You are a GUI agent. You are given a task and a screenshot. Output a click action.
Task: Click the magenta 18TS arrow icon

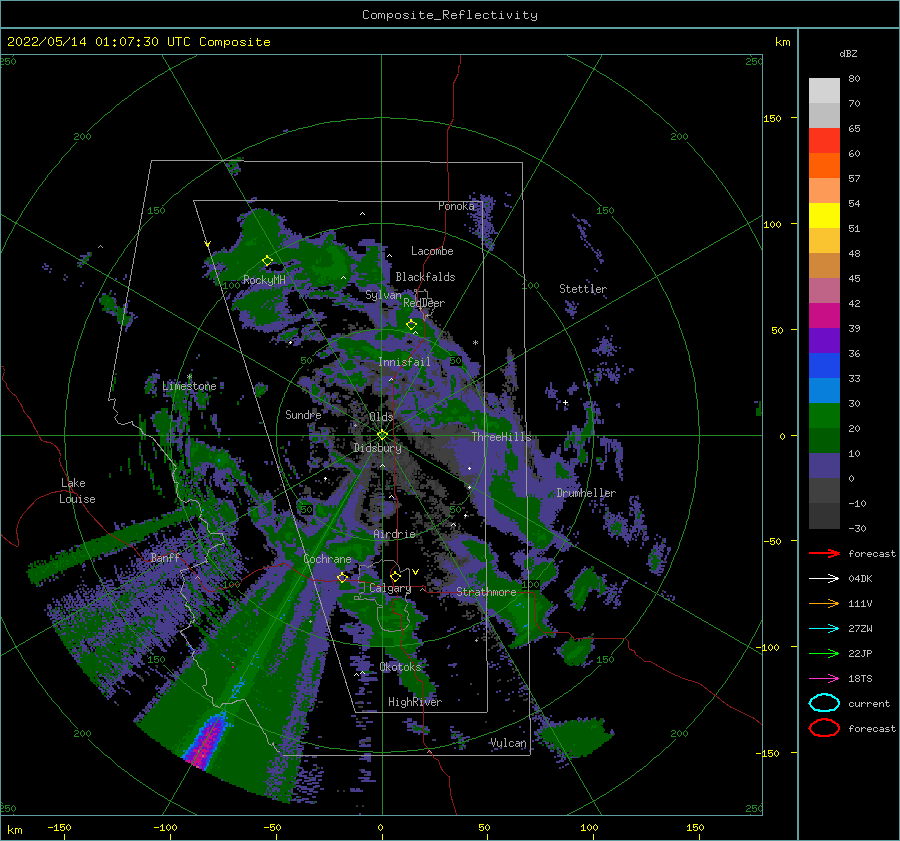tap(824, 679)
